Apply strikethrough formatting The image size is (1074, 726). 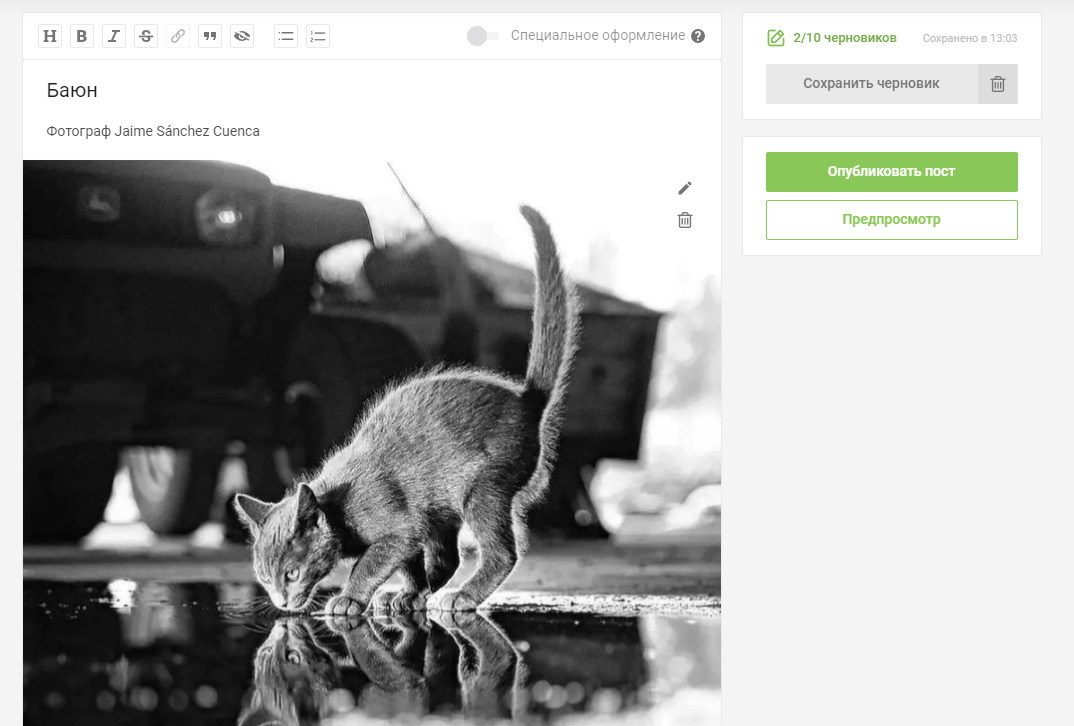tap(146, 36)
